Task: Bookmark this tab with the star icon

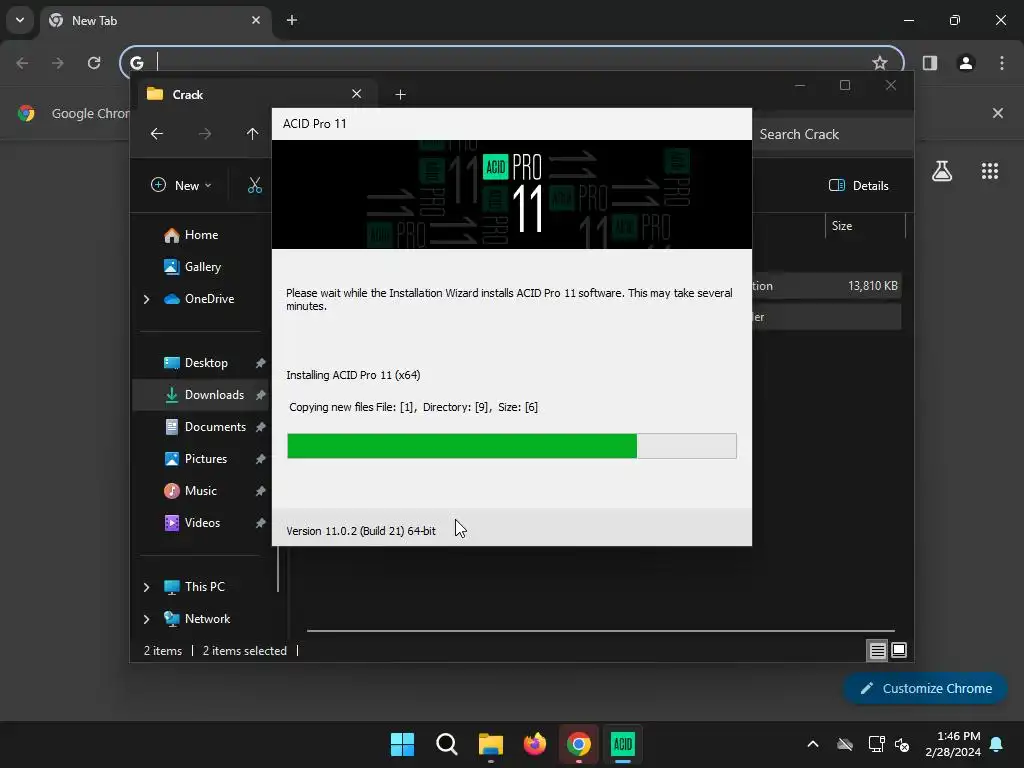Action: coord(880,63)
